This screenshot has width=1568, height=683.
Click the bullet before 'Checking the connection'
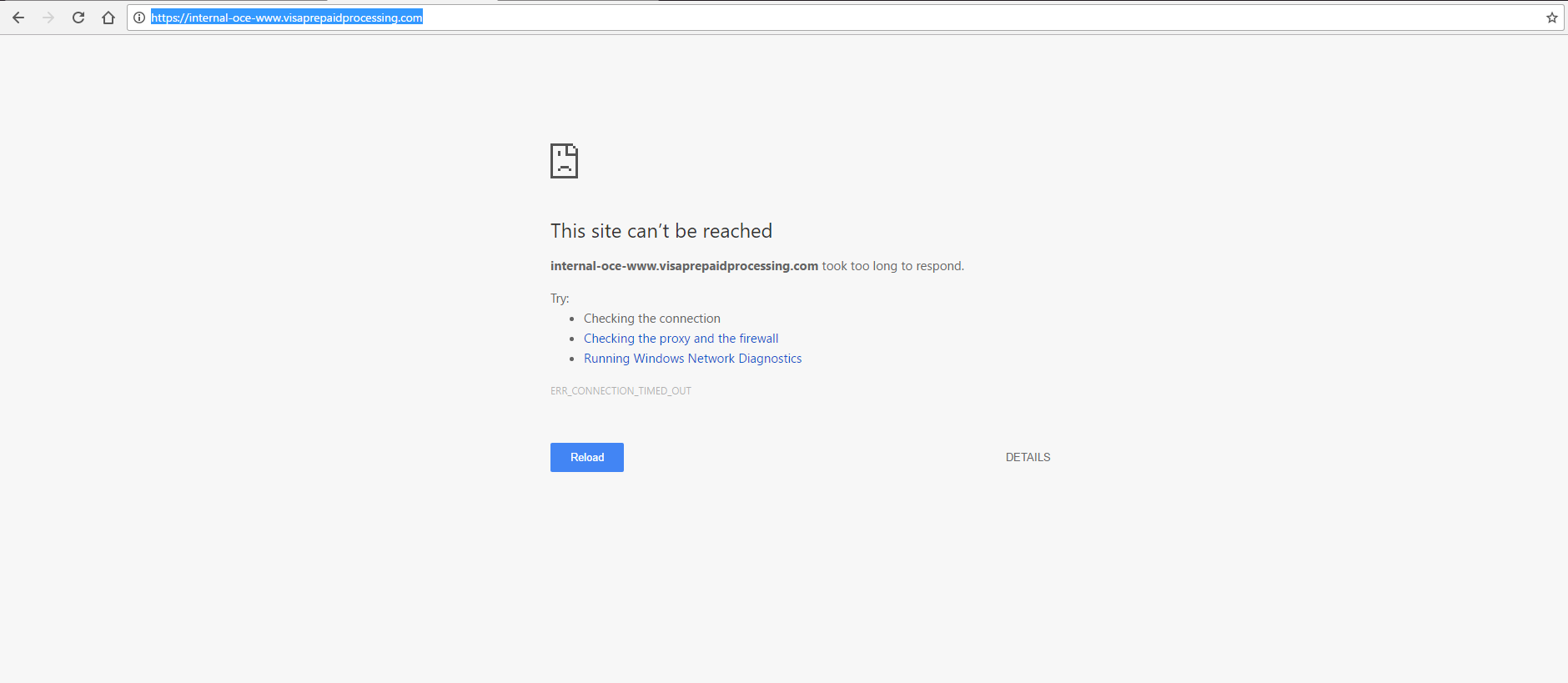[572, 319]
